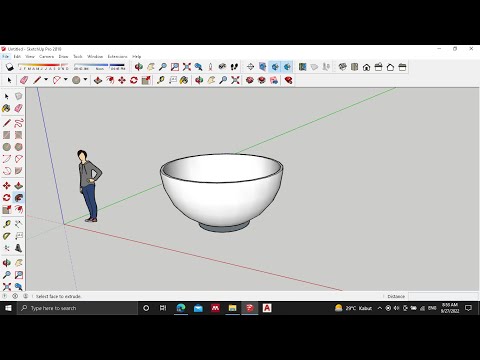The height and width of the screenshot is (360, 480).
Task: Select Zoom Window in the left palette
Action: coord(18,275)
